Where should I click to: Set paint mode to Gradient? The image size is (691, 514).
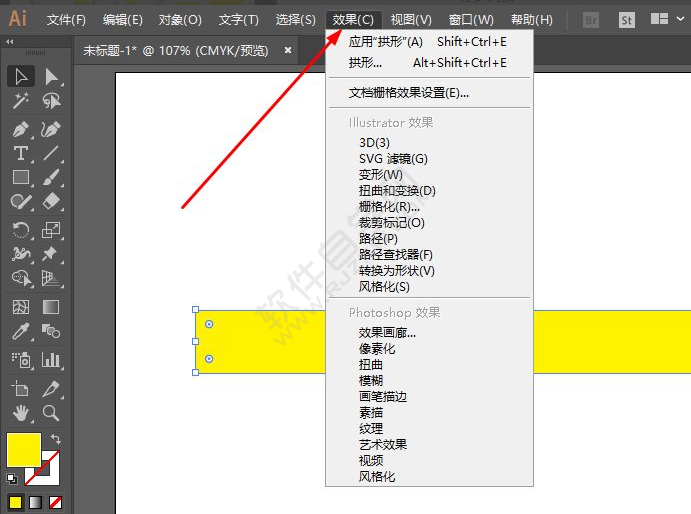pos(35,502)
